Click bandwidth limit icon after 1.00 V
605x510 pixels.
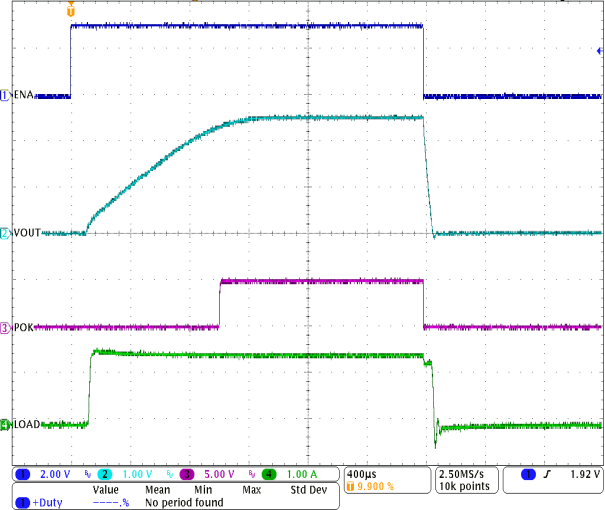point(170,474)
